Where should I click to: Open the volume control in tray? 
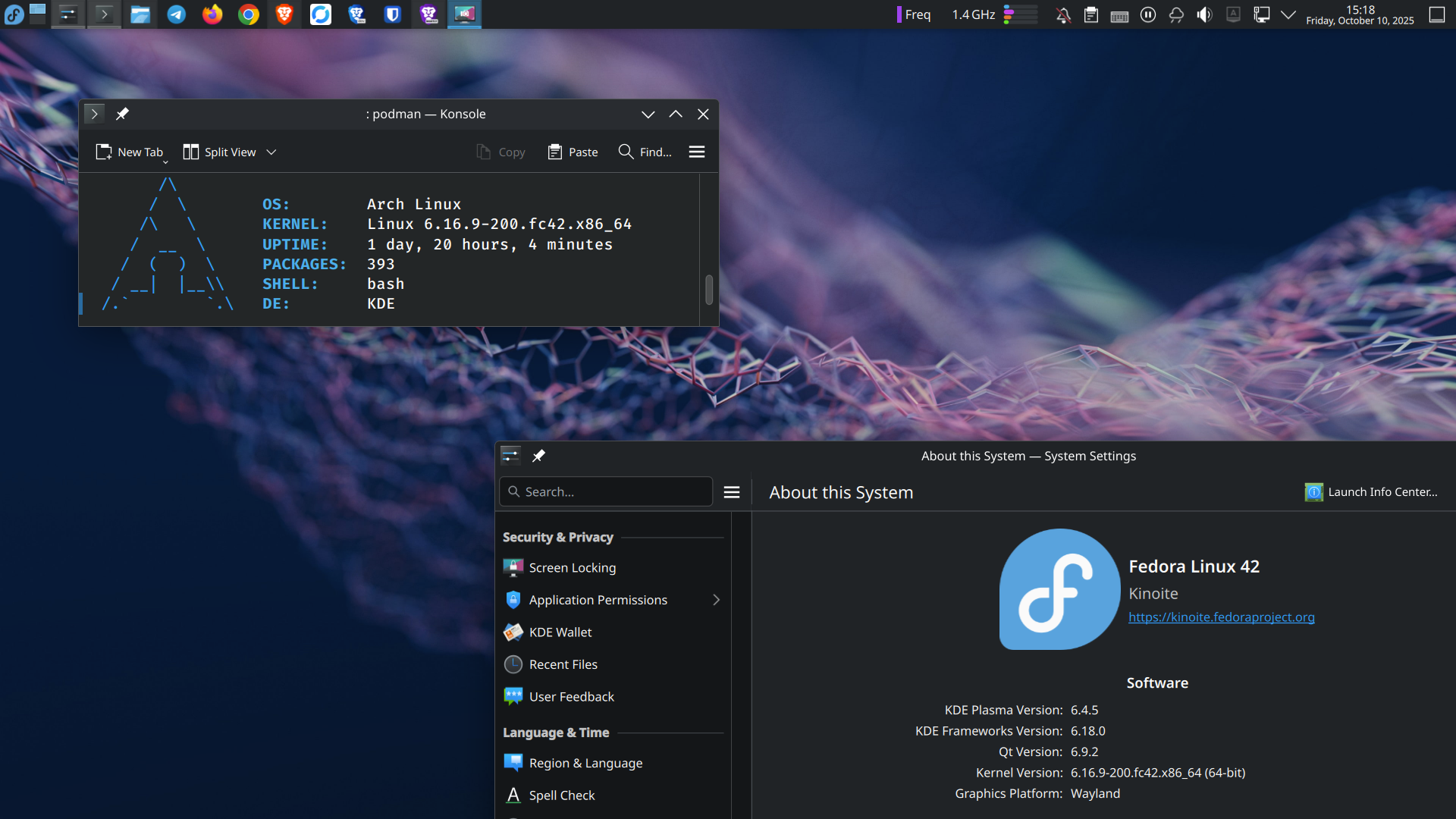[x=1204, y=14]
